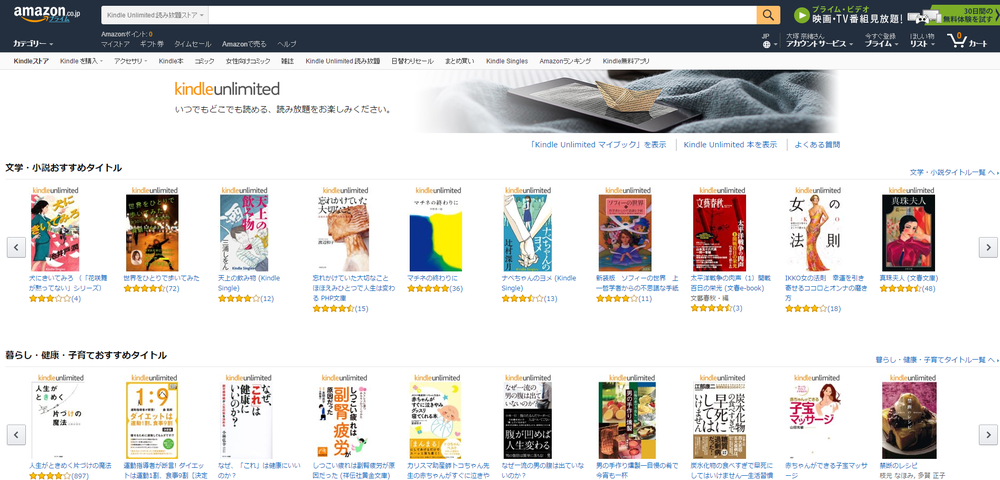The width and height of the screenshot is (1000, 480).
Task: Click in the main search input field
Action: (x=482, y=15)
